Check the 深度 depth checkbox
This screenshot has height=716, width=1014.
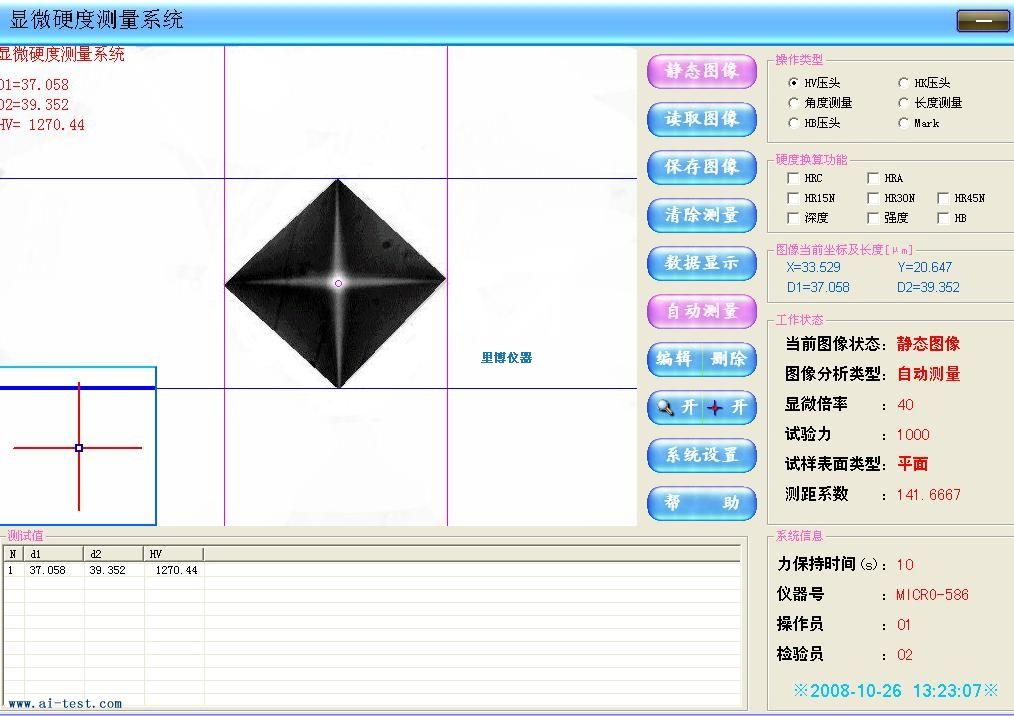click(794, 218)
